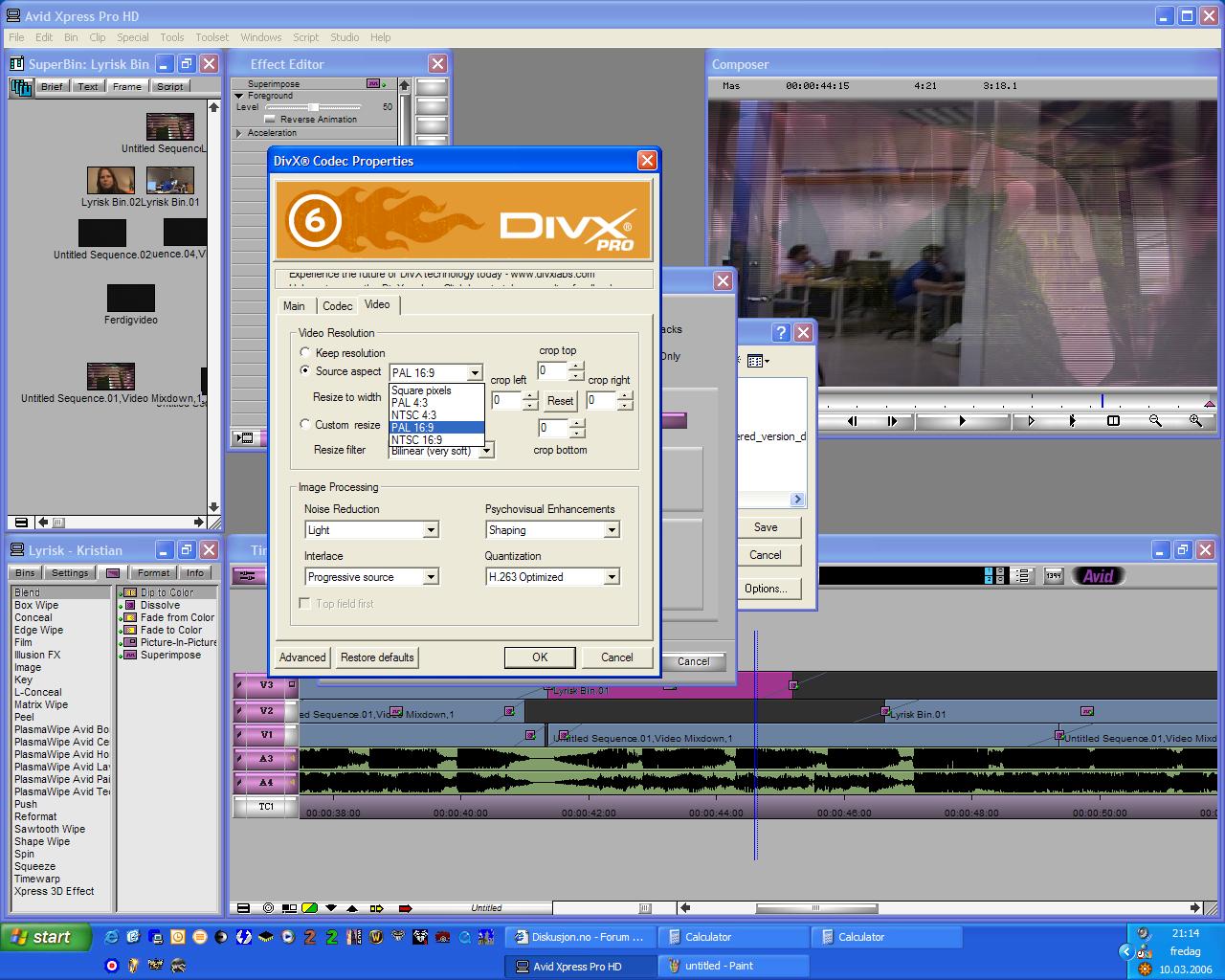Switch to Script tab in SuperBin

coord(170,86)
